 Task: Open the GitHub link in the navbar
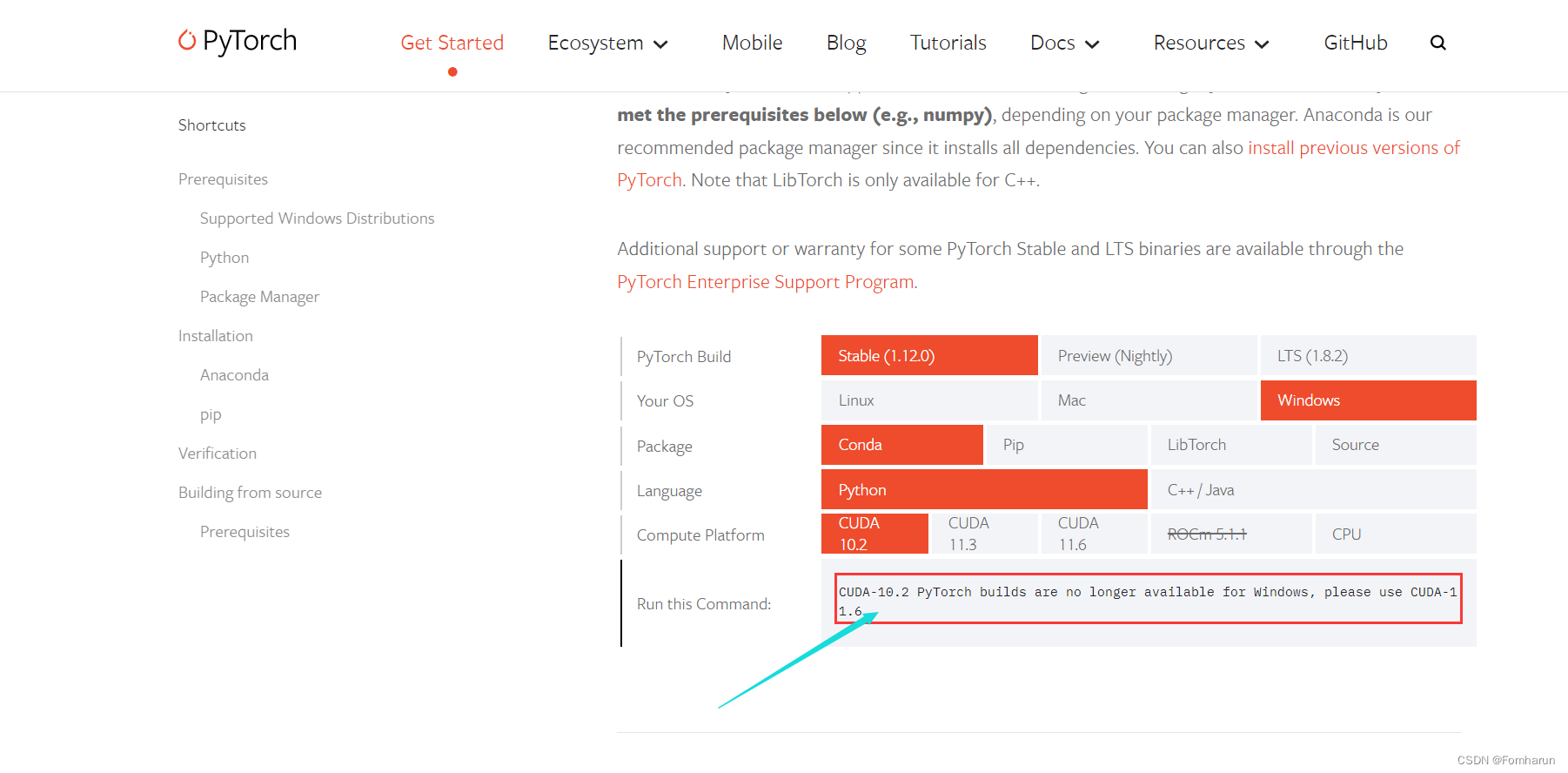point(1355,43)
